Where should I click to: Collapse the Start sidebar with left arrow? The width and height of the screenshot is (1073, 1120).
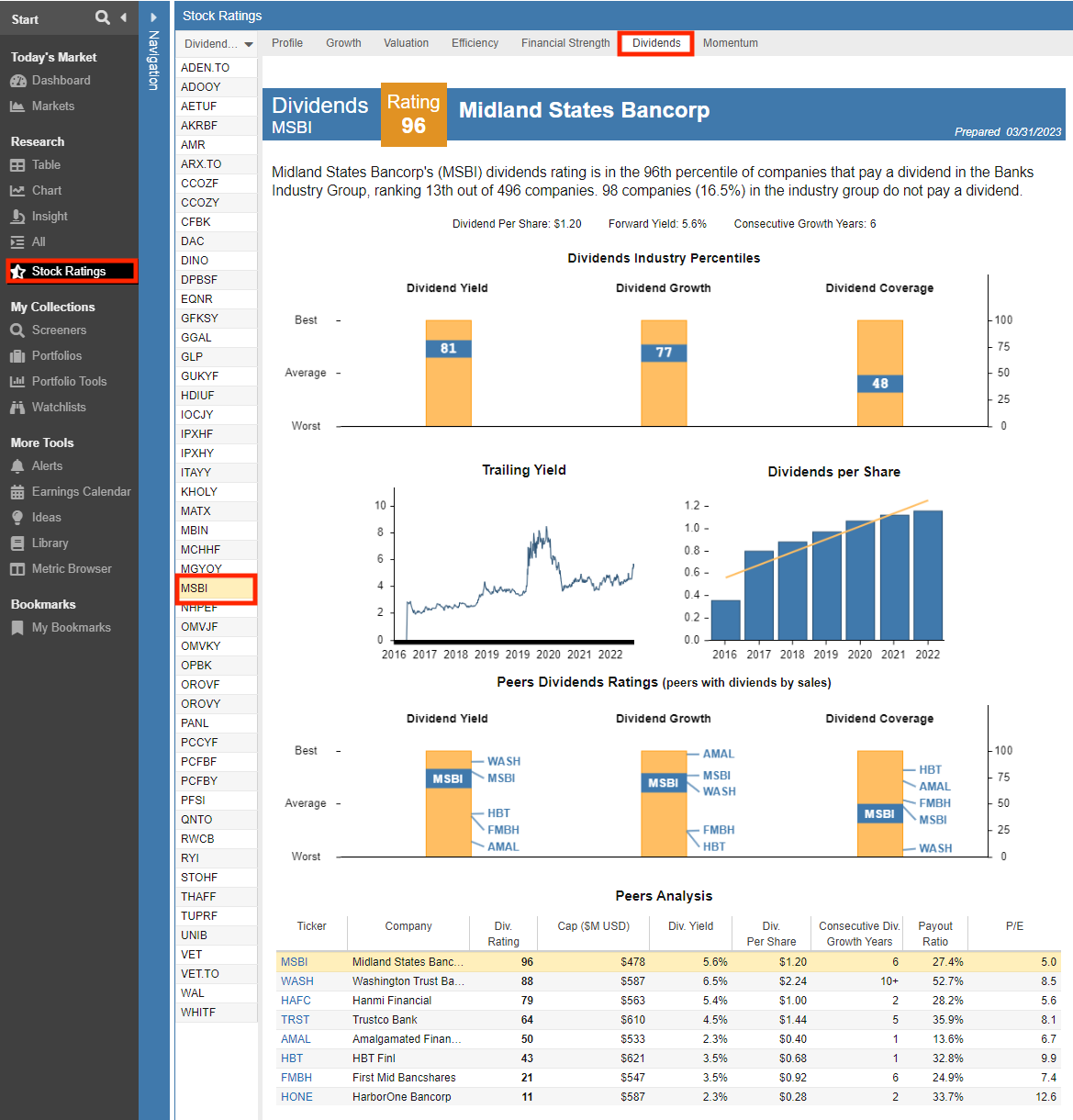[x=123, y=17]
